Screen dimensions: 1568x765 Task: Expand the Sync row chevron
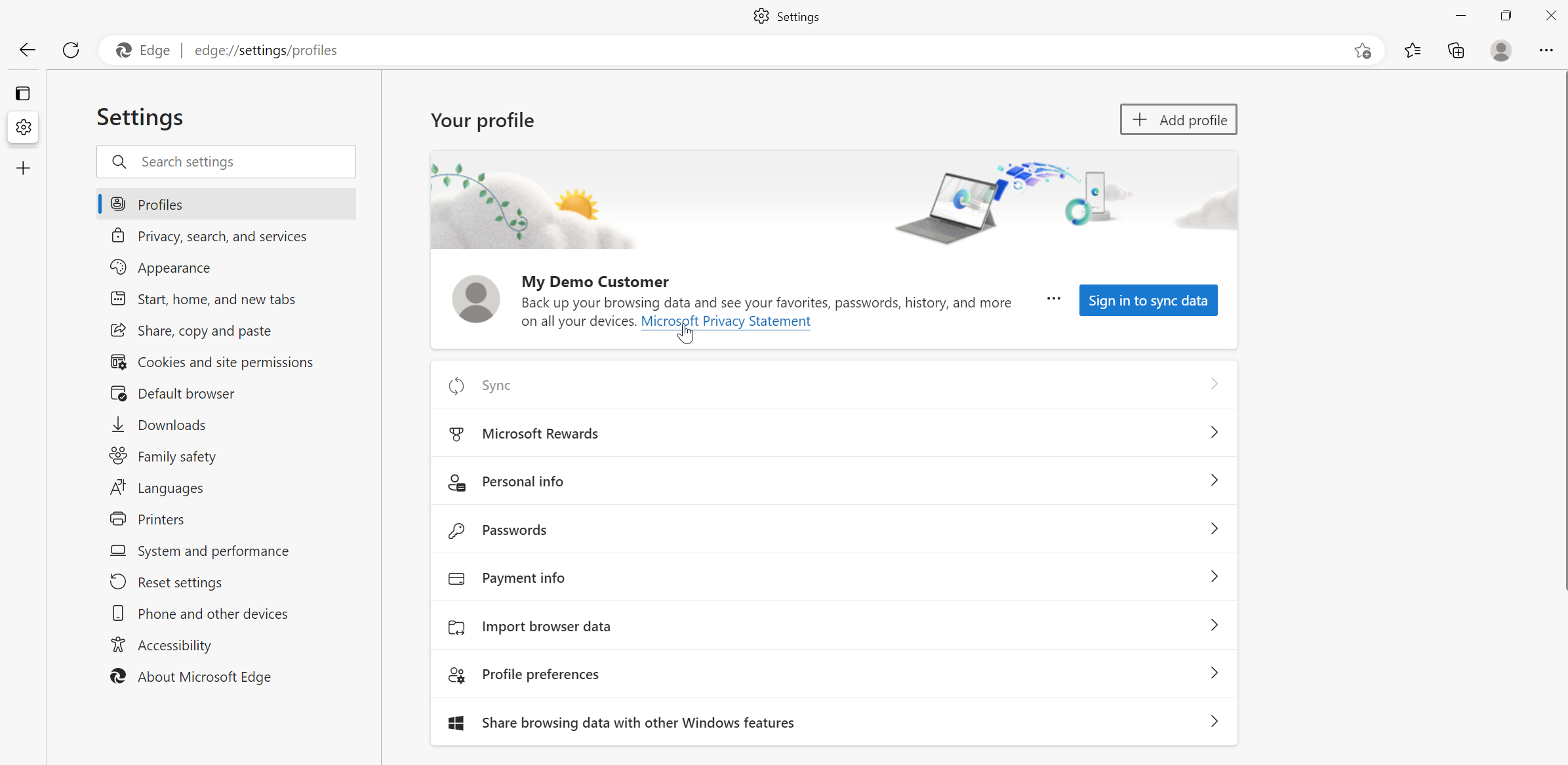1214,384
